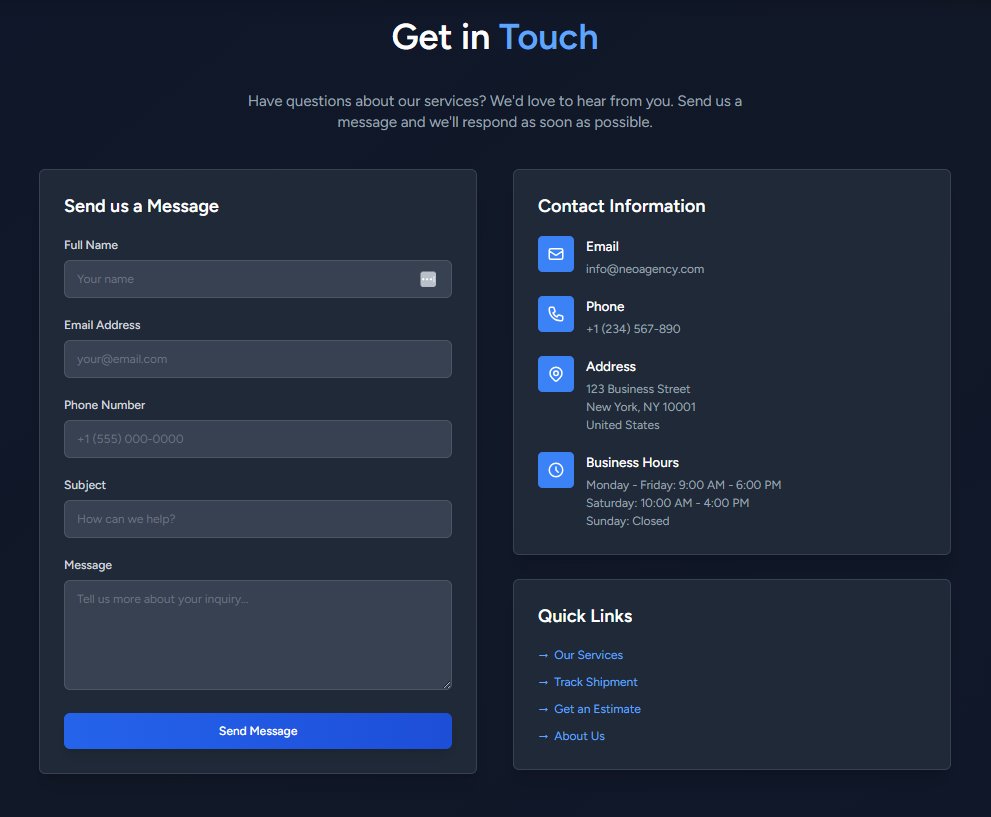
Task: Open the Get an Estimate link
Action: tap(597, 710)
